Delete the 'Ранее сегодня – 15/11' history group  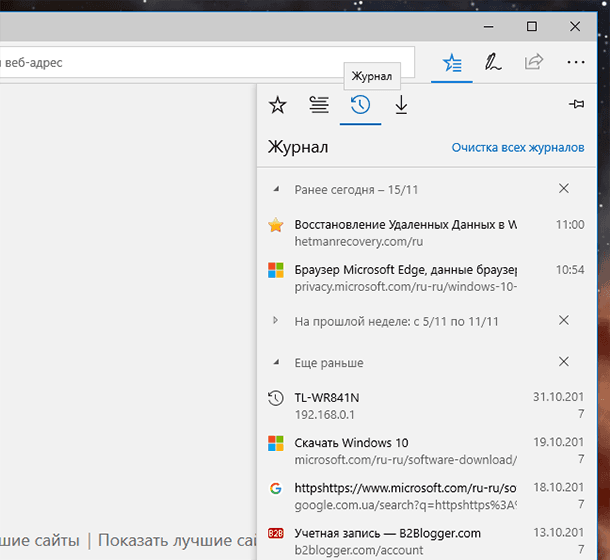[x=564, y=189]
